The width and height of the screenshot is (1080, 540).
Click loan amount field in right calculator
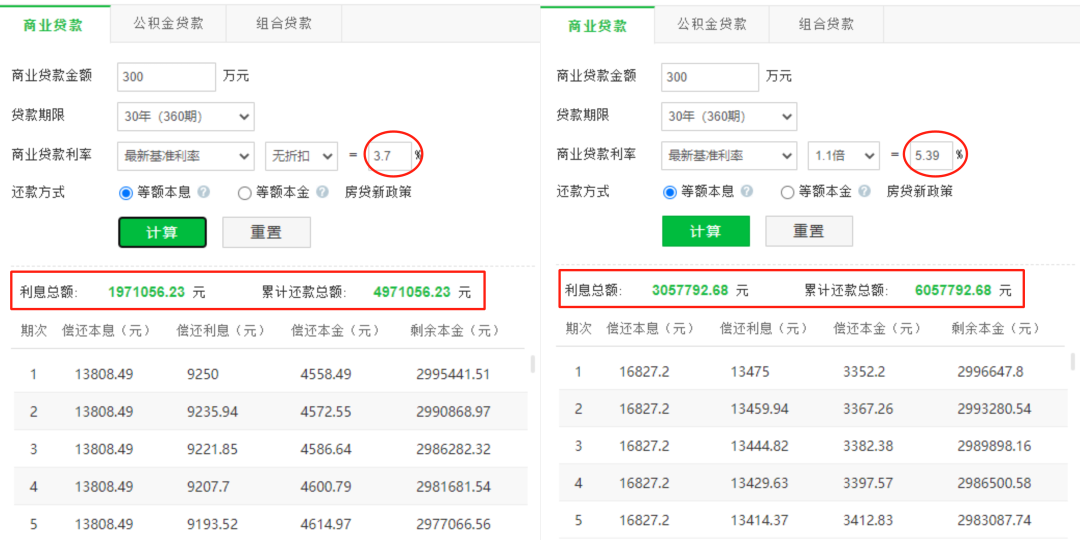pyautogui.click(x=710, y=77)
